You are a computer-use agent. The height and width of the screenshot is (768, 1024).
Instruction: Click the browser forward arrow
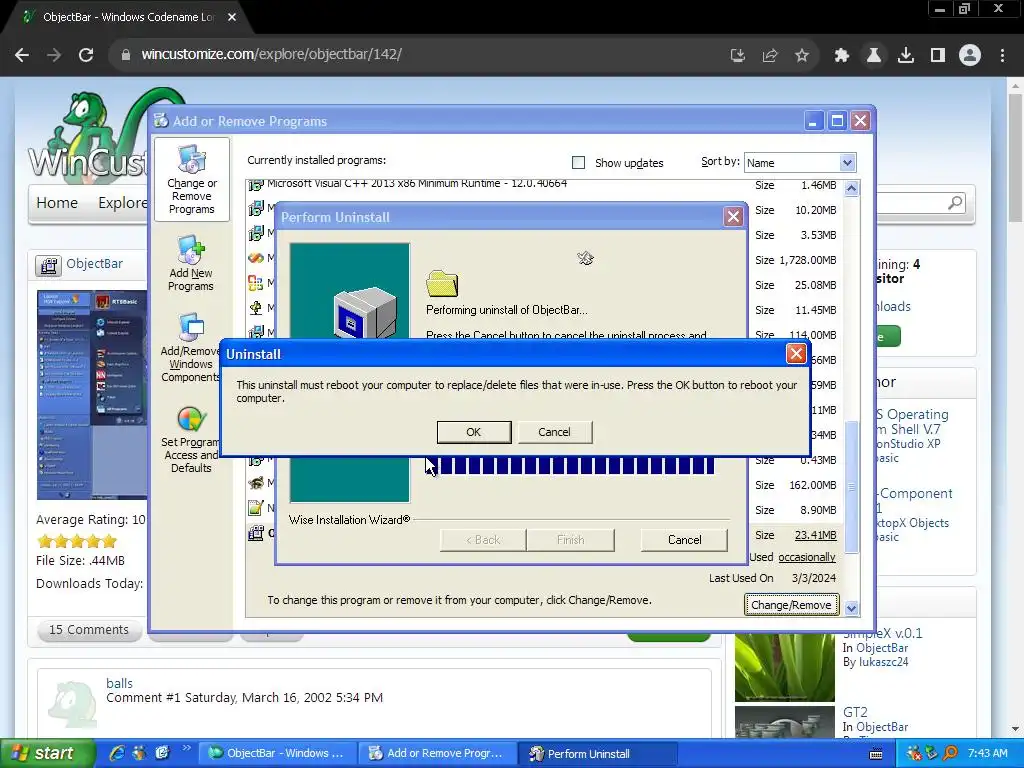pyautogui.click(x=54, y=55)
